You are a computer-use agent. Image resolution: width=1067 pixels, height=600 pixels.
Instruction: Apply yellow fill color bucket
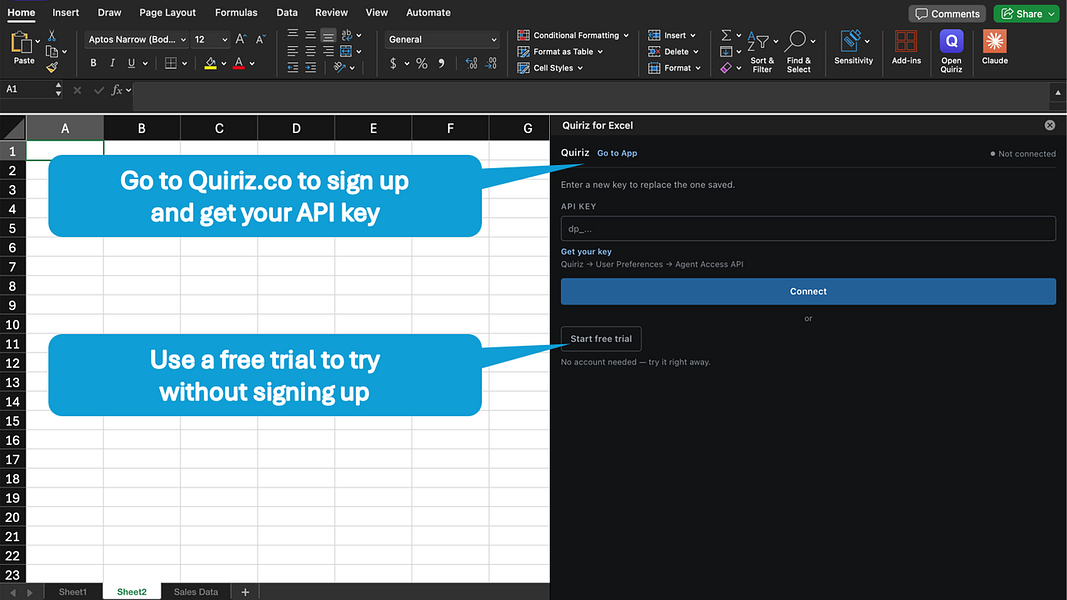point(210,63)
